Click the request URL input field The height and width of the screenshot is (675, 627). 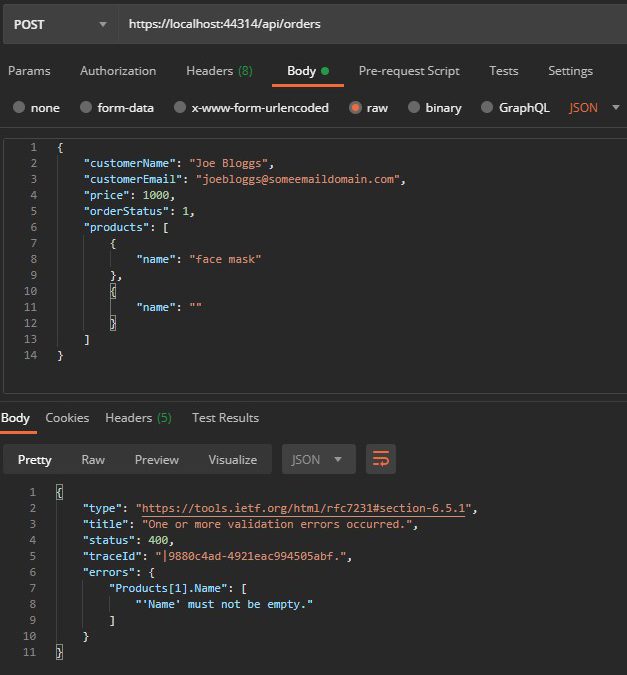(x=370, y=23)
